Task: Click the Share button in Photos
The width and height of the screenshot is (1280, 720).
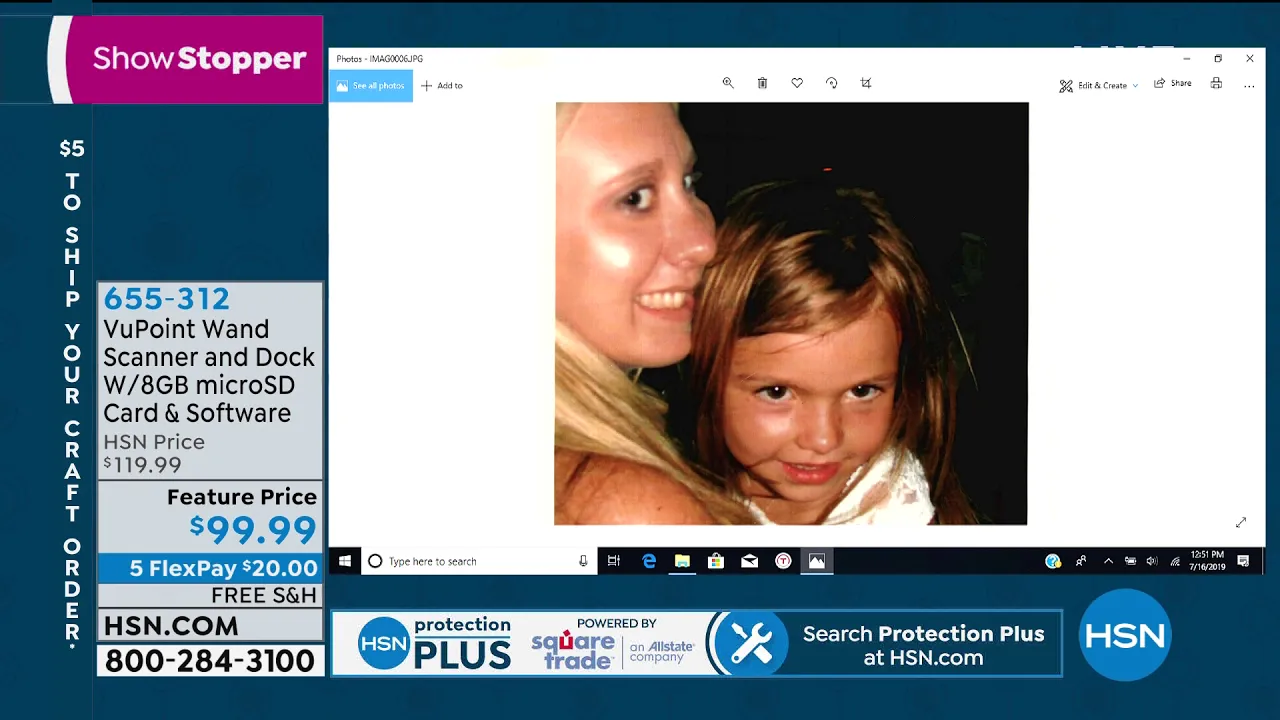Action: pos(1173,84)
